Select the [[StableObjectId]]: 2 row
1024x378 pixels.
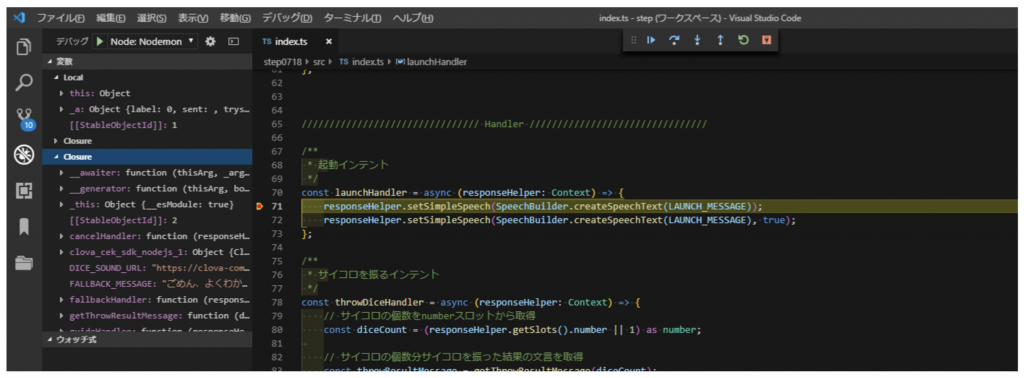pos(148,221)
